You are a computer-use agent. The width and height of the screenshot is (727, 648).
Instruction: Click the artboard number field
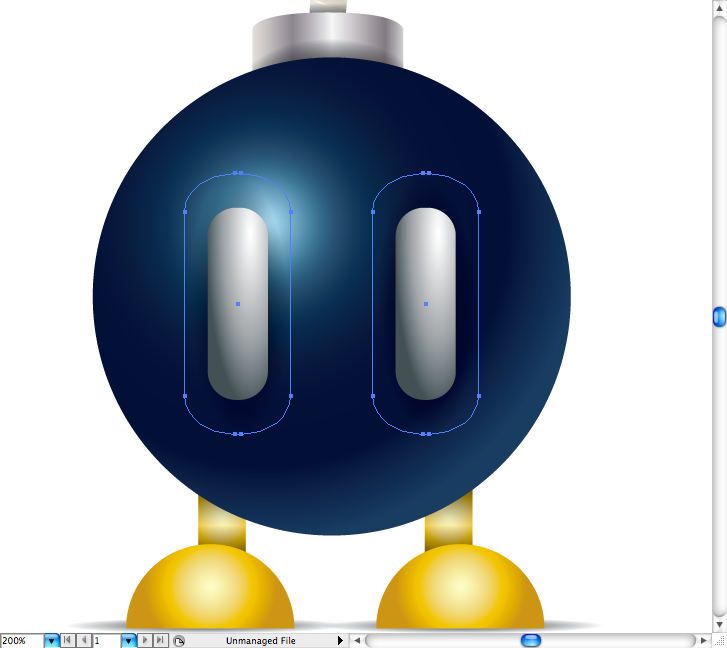click(105, 640)
